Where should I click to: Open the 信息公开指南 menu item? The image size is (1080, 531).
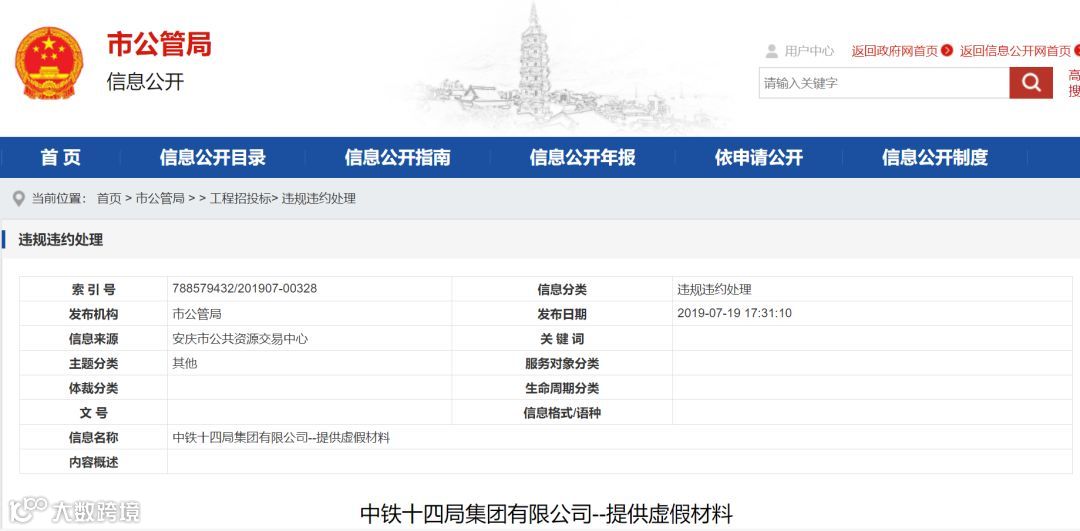[x=397, y=158]
